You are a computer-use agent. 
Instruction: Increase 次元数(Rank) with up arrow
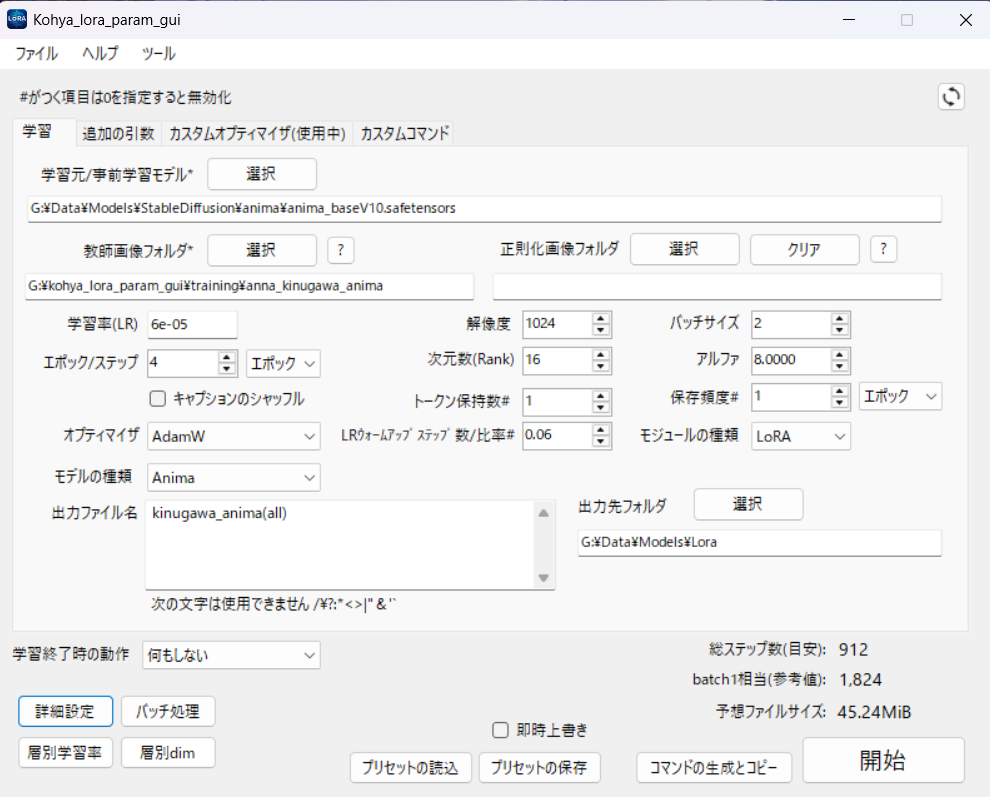point(601,354)
